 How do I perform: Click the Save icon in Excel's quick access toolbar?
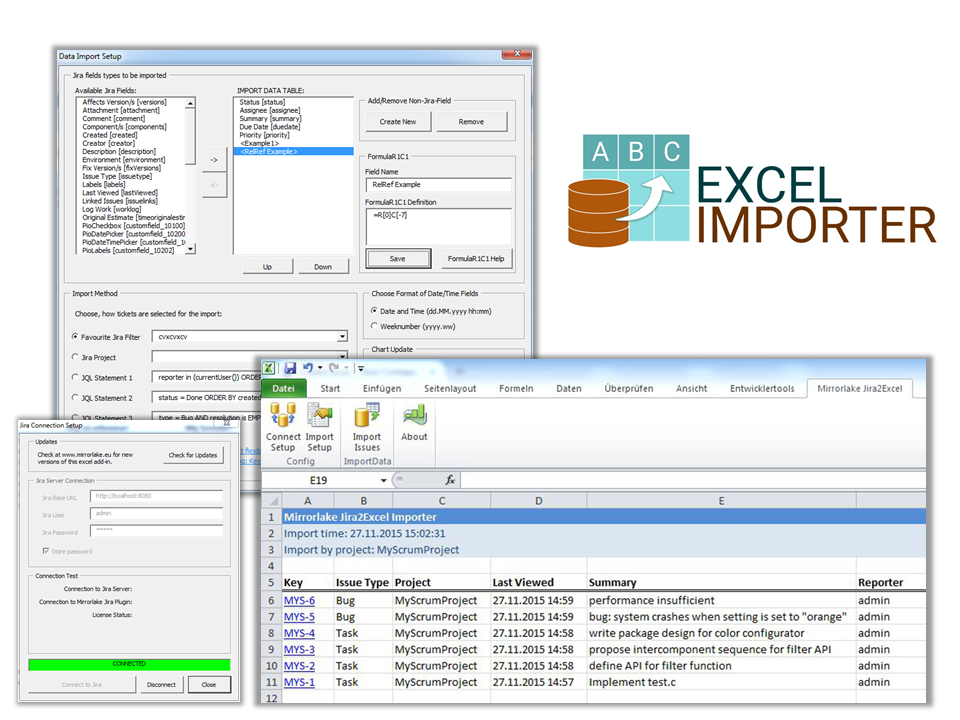(x=290, y=368)
